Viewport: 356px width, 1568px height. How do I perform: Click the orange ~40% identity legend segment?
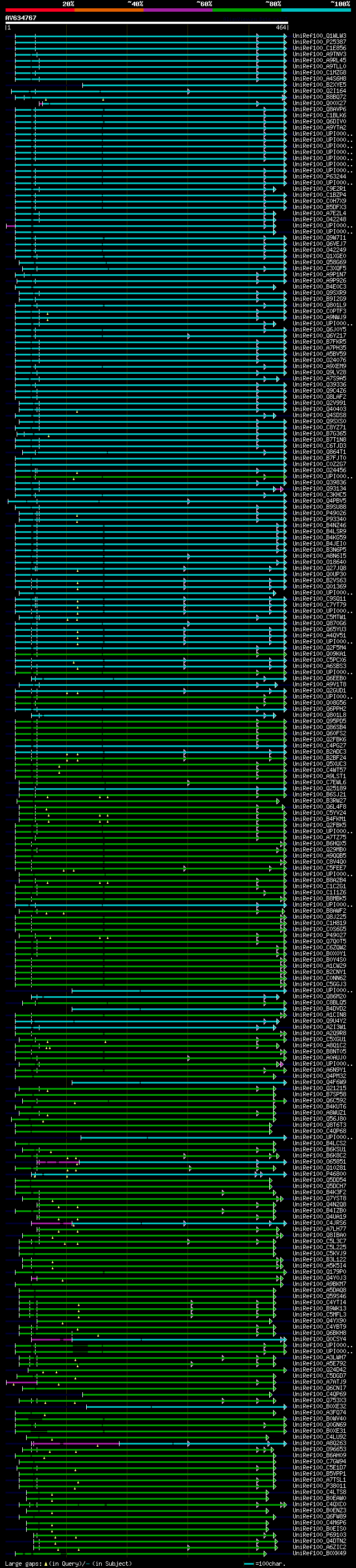click(109, 11)
